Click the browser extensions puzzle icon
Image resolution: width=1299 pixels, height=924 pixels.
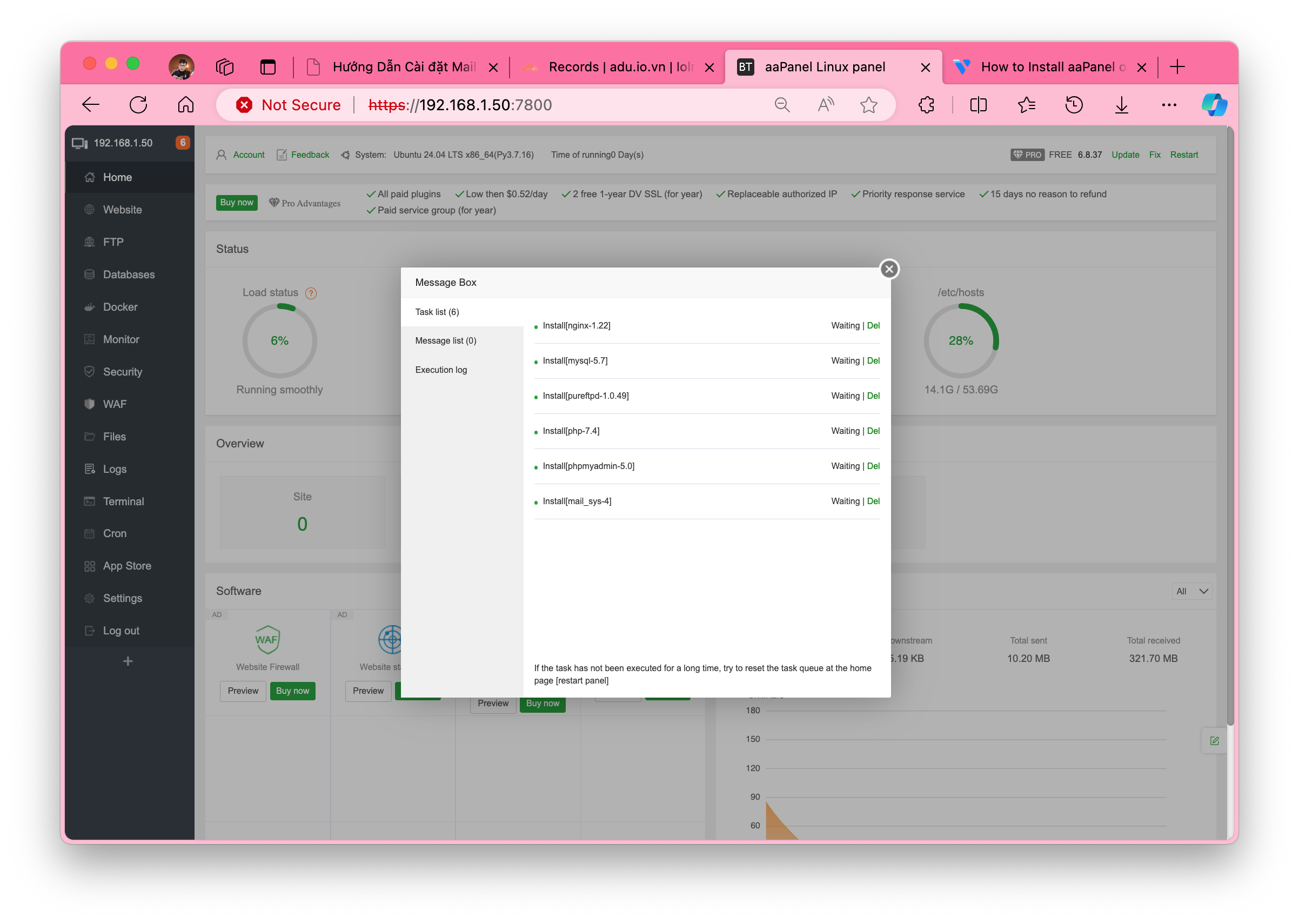click(x=926, y=105)
